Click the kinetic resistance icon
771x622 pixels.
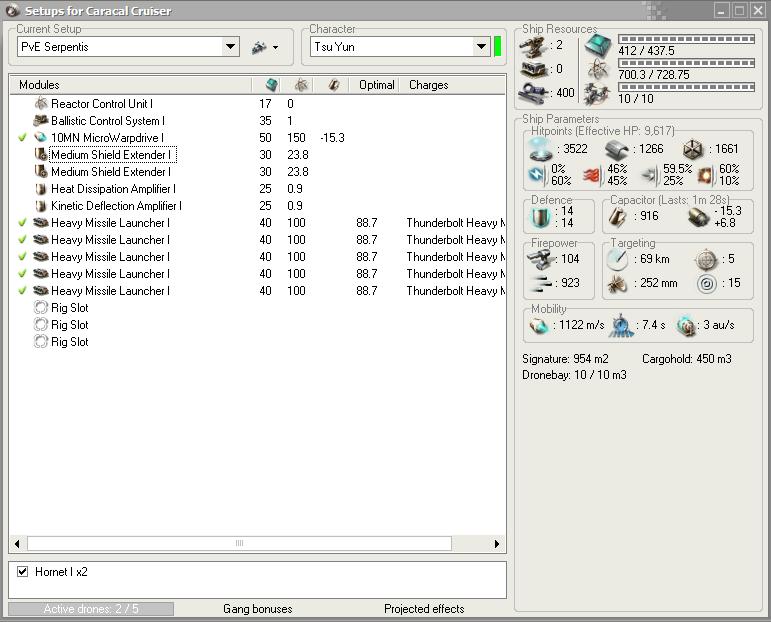(x=649, y=175)
